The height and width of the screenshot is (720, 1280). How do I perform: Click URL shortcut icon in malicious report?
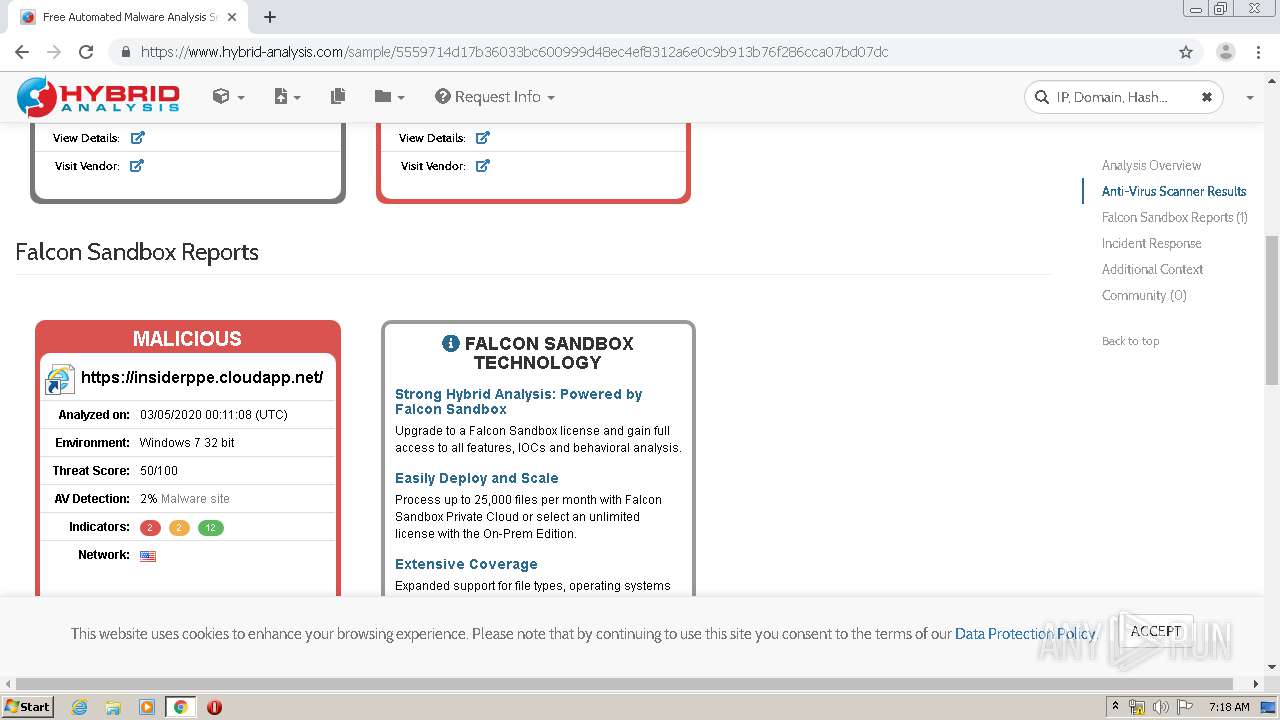pyautogui.click(x=60, y=379)
